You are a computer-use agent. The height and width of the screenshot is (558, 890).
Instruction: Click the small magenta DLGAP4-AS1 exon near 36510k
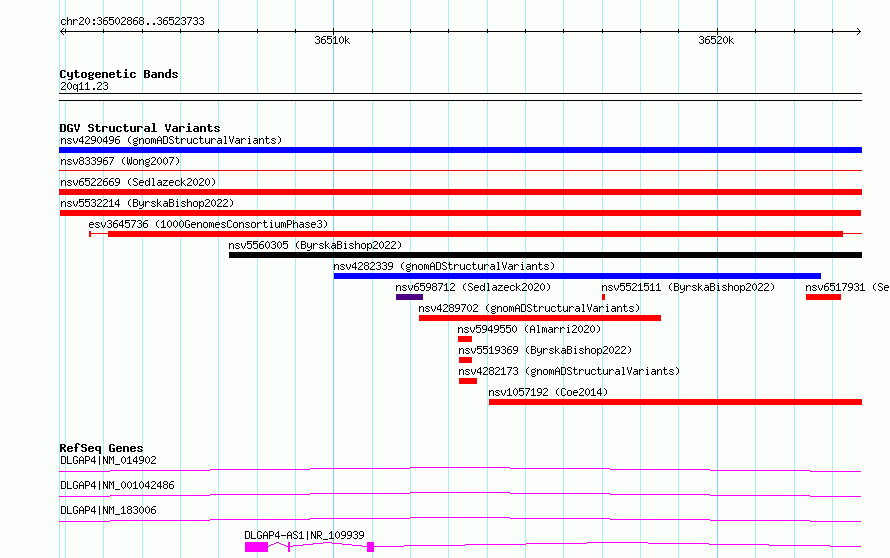click(x=371, y=547)
